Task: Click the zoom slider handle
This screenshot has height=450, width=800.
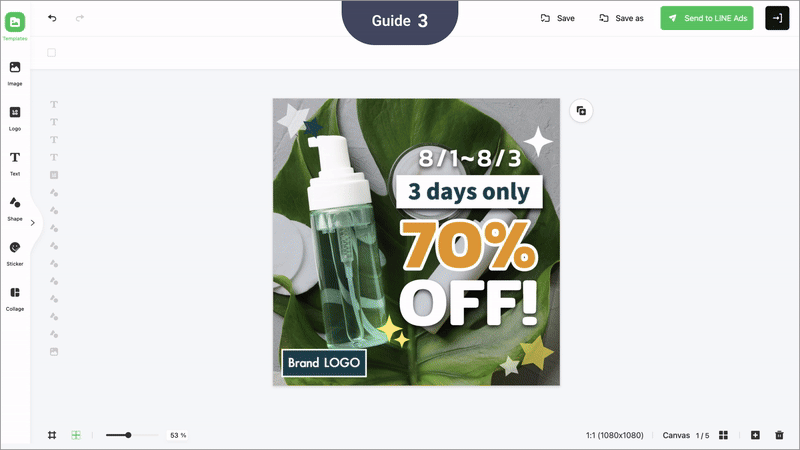Action: pos(128,435)
